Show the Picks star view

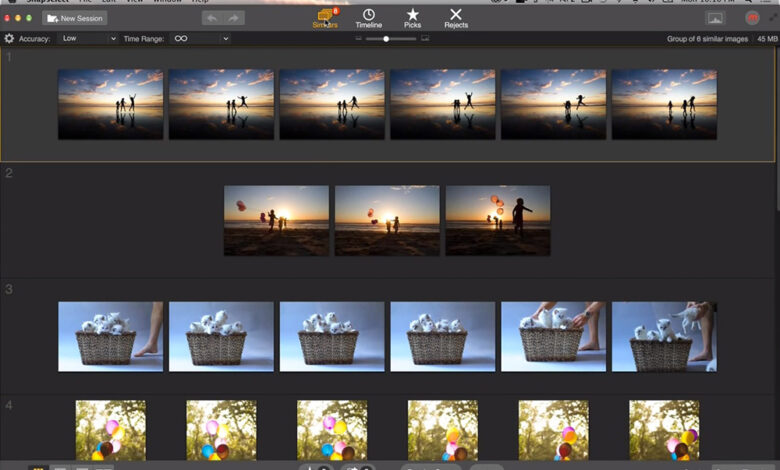[412, 17]
